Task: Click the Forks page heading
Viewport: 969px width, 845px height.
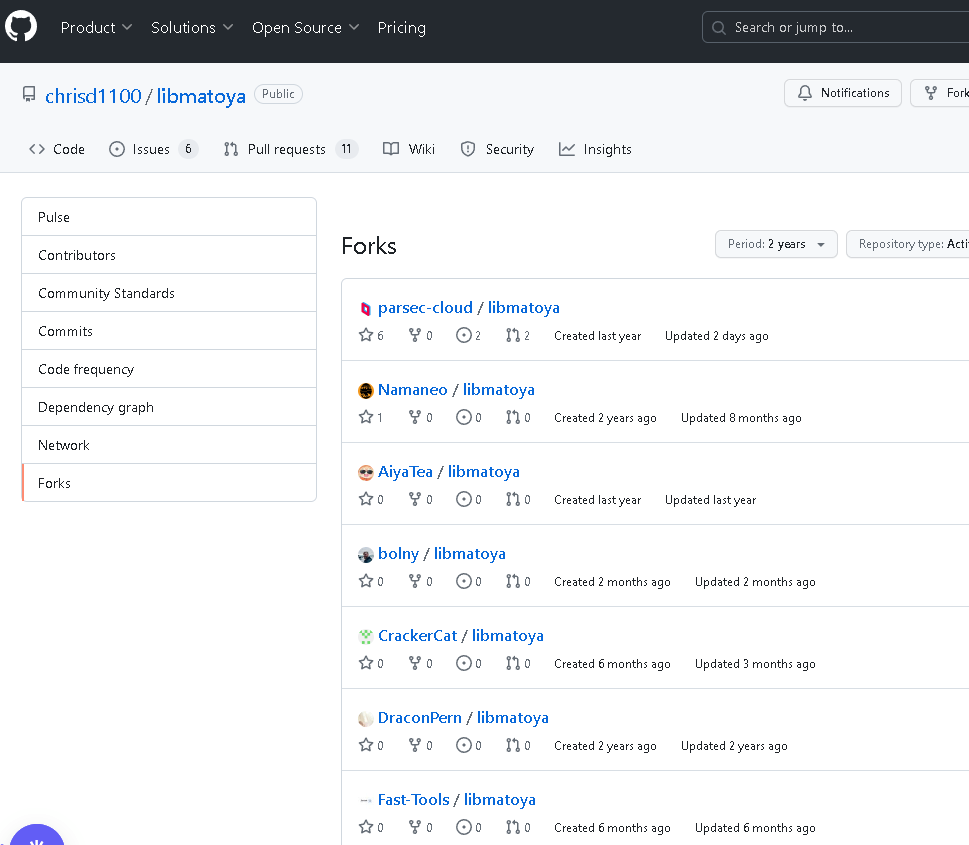Action: point(369,245)
